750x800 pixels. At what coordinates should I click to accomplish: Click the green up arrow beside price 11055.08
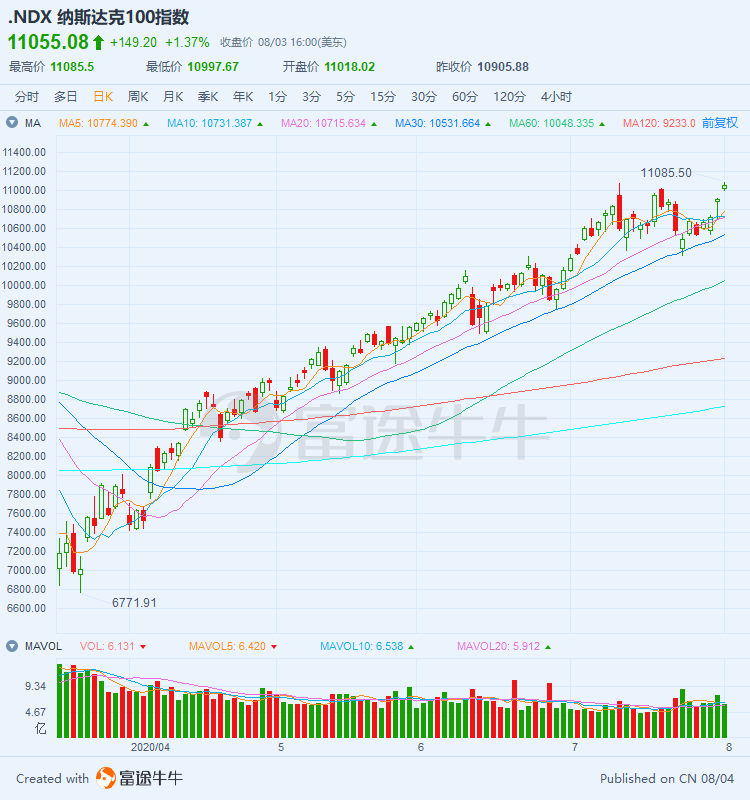point(98,42)
